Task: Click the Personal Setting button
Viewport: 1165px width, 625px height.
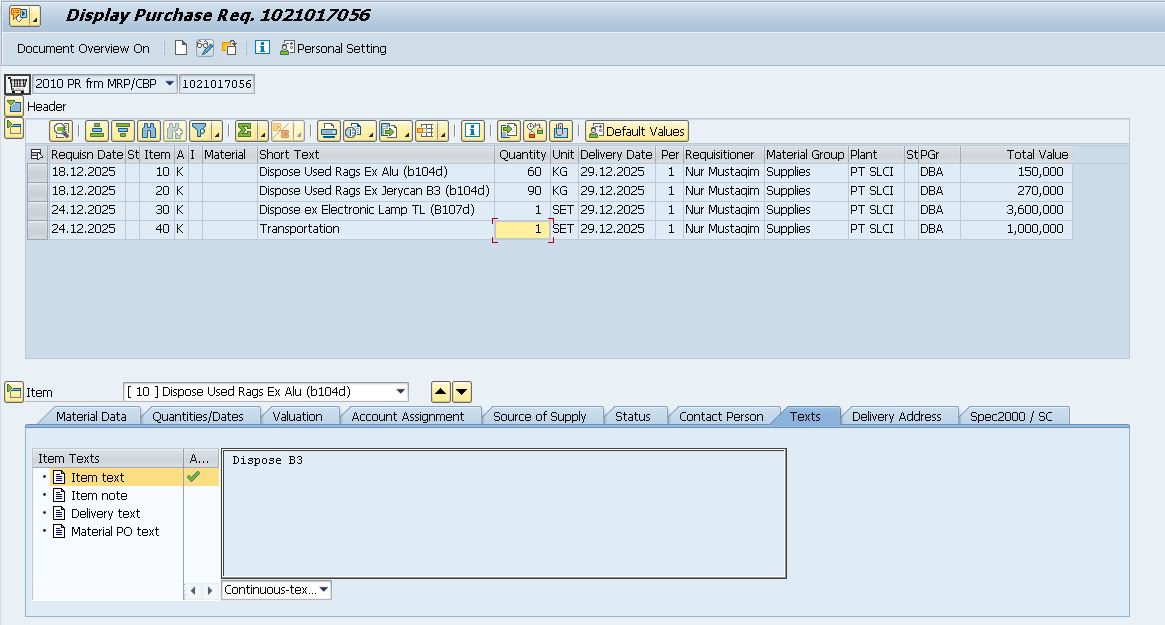Action: coord(333,48)
